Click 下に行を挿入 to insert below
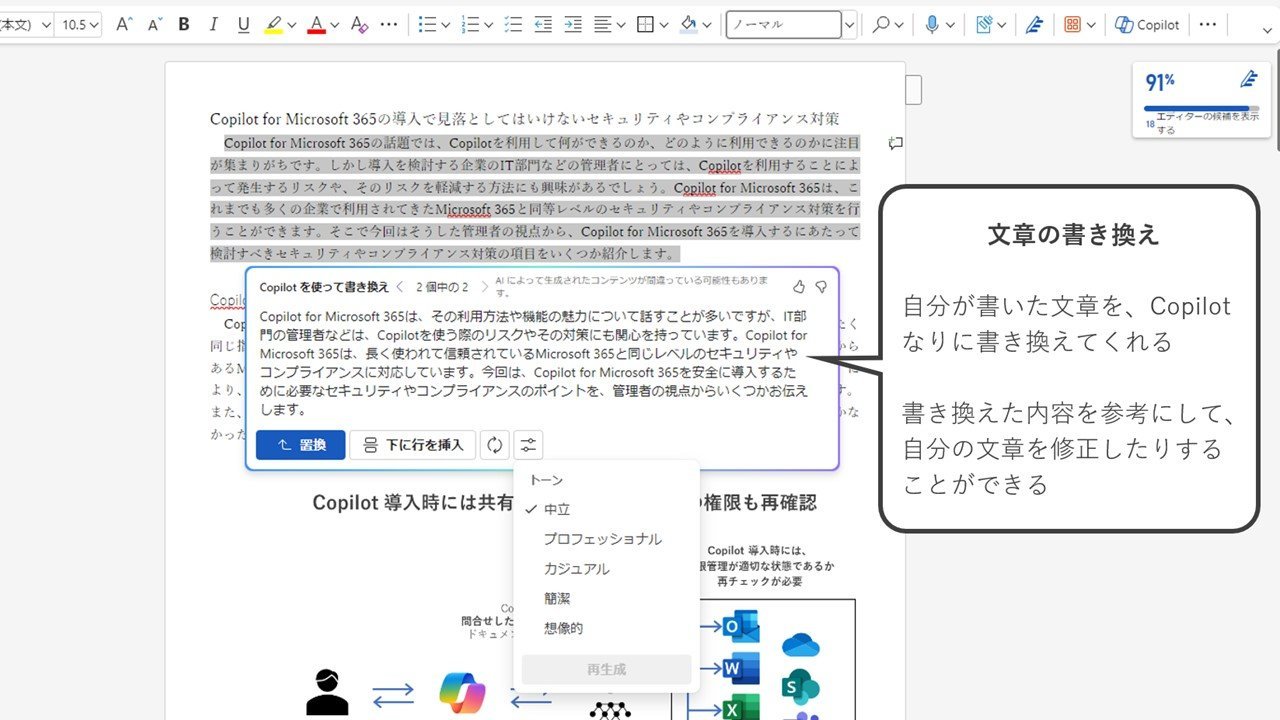Image resolution: width=1280 pixels, height=720 pixels. (x=412, y=445)
